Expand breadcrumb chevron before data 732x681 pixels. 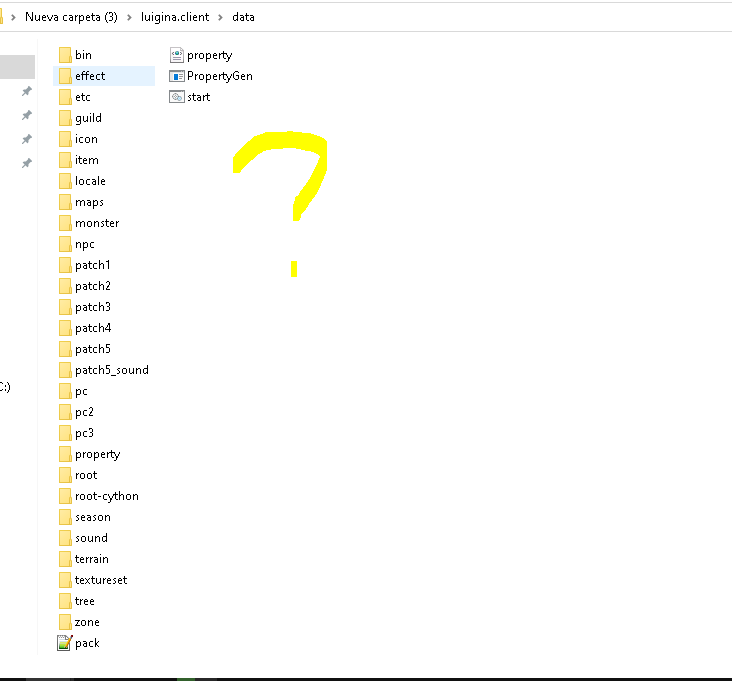(x=220, y=17)
